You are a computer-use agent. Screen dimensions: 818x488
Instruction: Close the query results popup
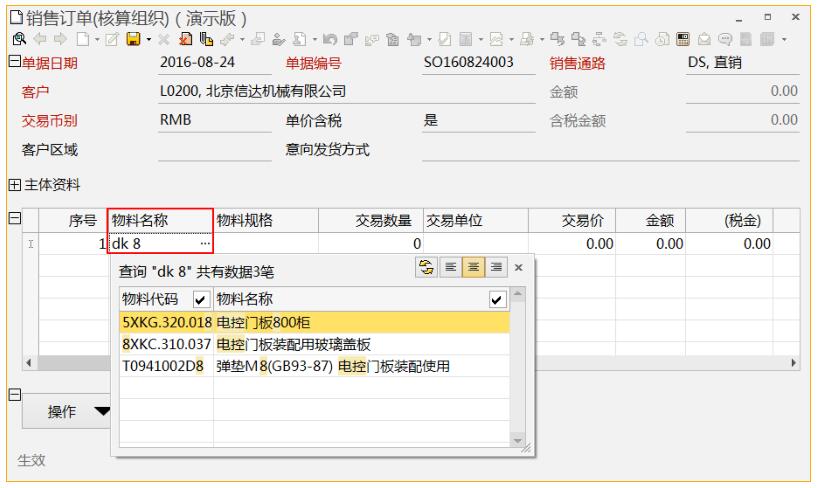[x=518, y=269]
